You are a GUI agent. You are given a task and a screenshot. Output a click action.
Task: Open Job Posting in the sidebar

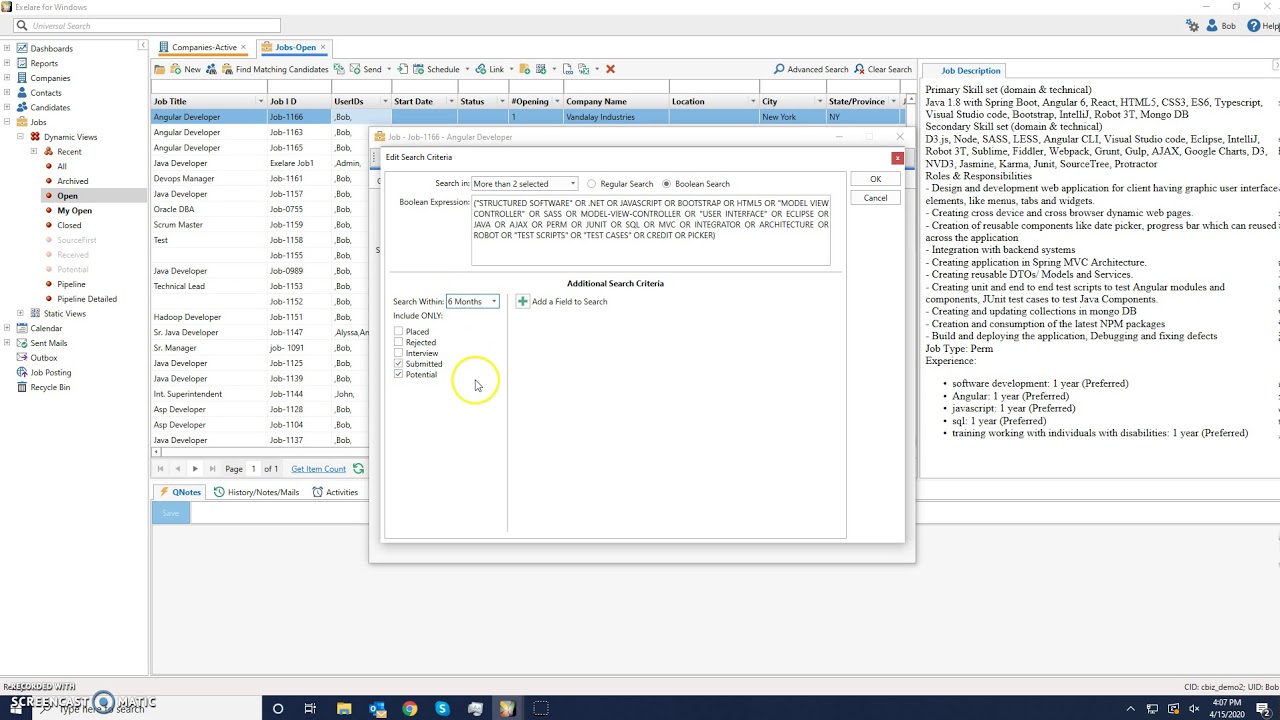click(50, 372)
